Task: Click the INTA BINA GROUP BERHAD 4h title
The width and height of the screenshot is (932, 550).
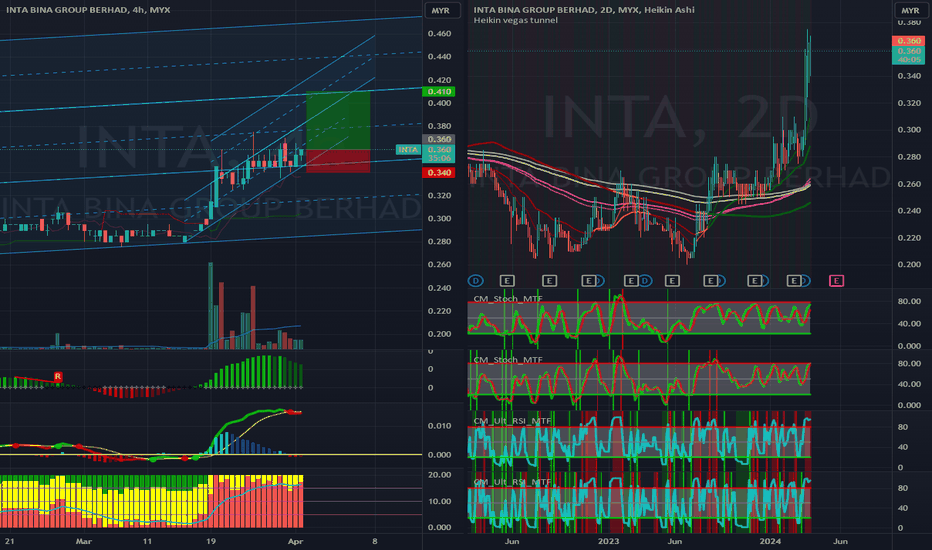Action: (x=88, y=10)
